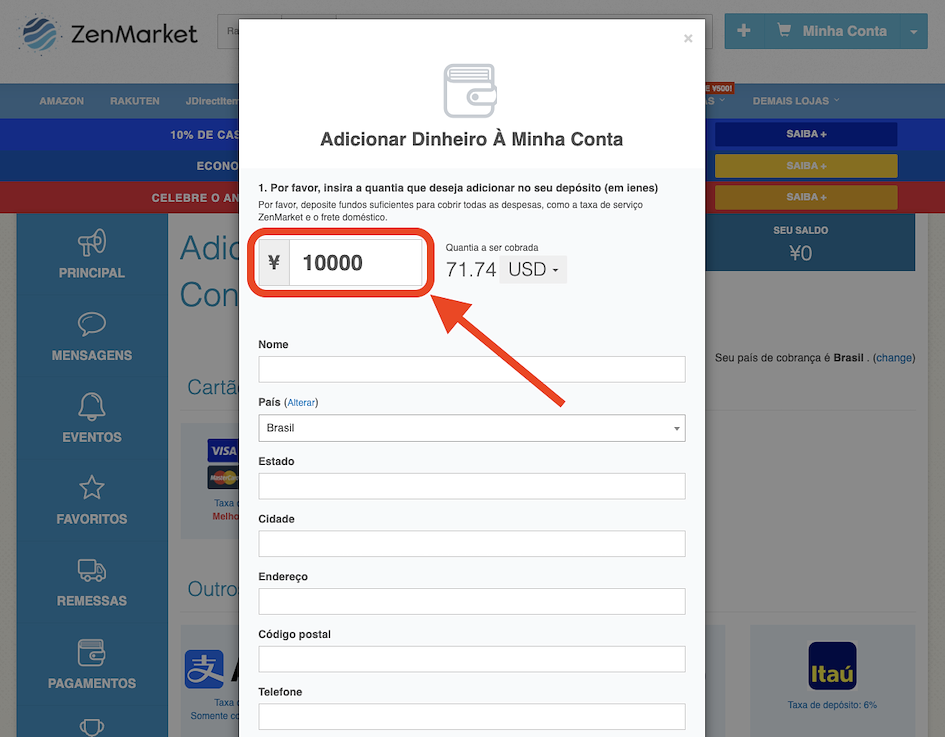Click the MasterCard logo
The image size is (945, 737).
[x=223, y=477]
